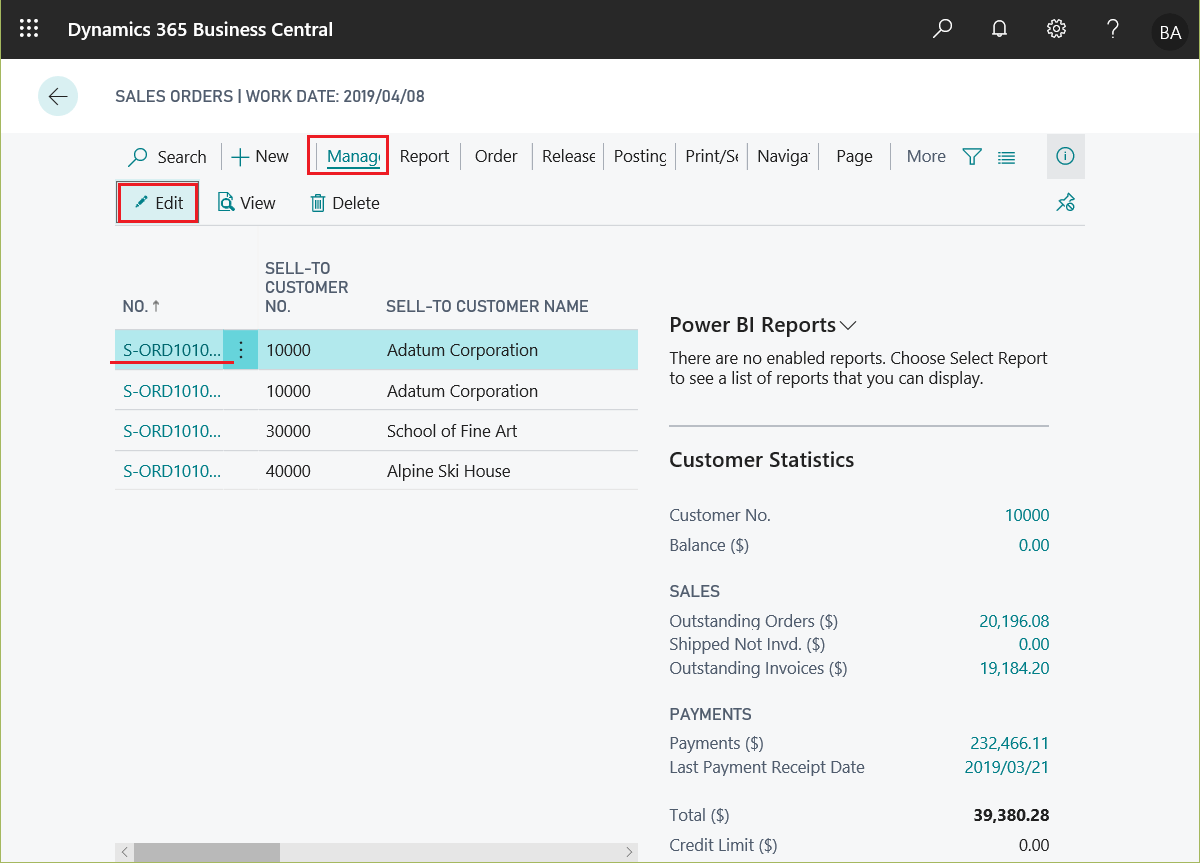Click the search magnifier in the top bar
The image size is (1200, 863).
click(942, 29)
